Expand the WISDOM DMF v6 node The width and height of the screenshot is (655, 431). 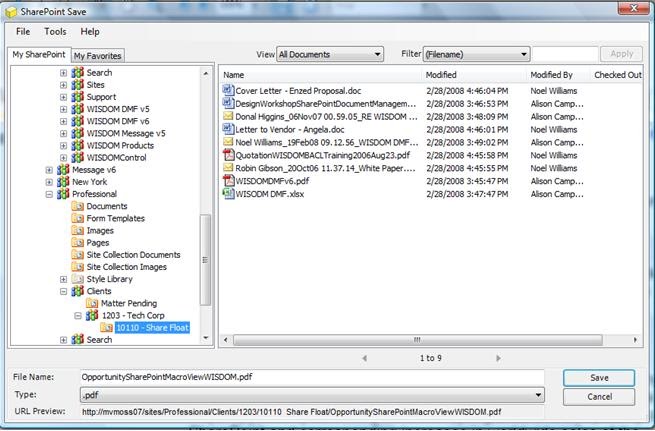pyautogui.click(x=63, y=121)
